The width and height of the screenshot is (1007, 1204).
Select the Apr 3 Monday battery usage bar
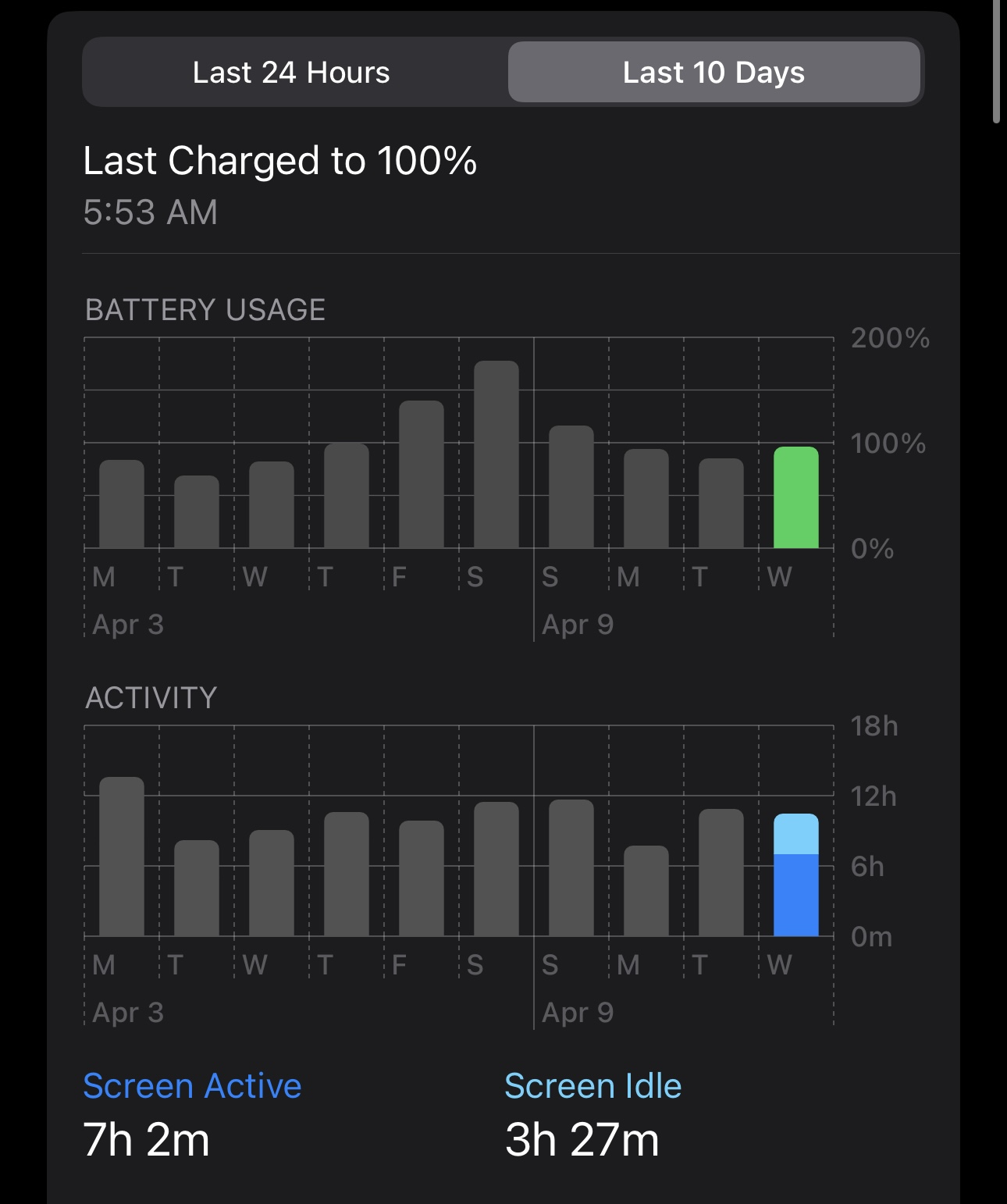tap(121, 504)
